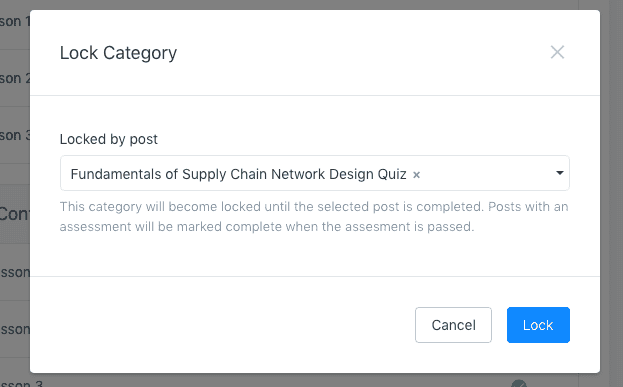This screenshot has height=387, width=623.
Task: Click the gray help text about assessments
Action: 314,217
